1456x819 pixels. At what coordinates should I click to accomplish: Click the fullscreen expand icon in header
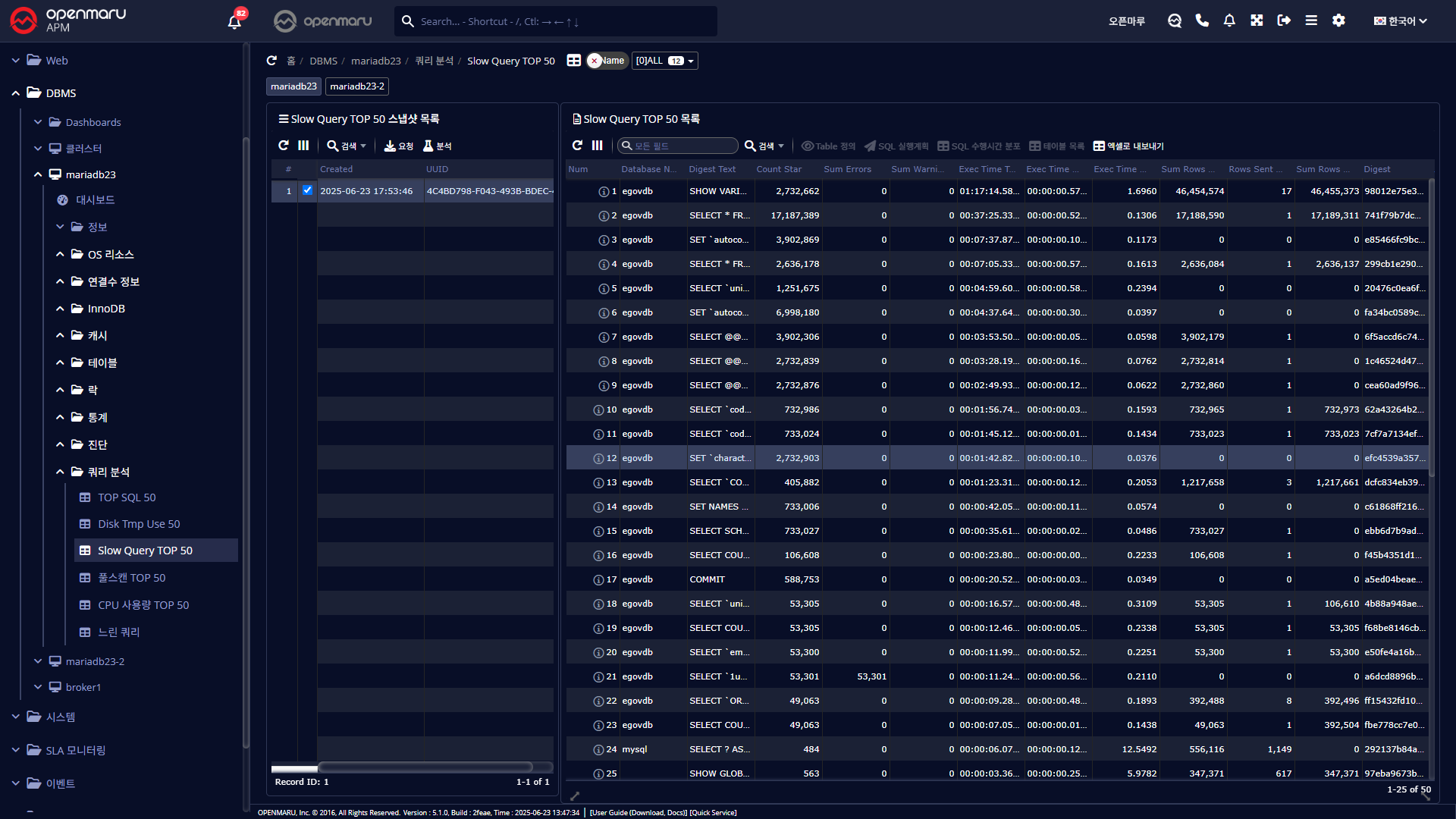[1257, 20]
